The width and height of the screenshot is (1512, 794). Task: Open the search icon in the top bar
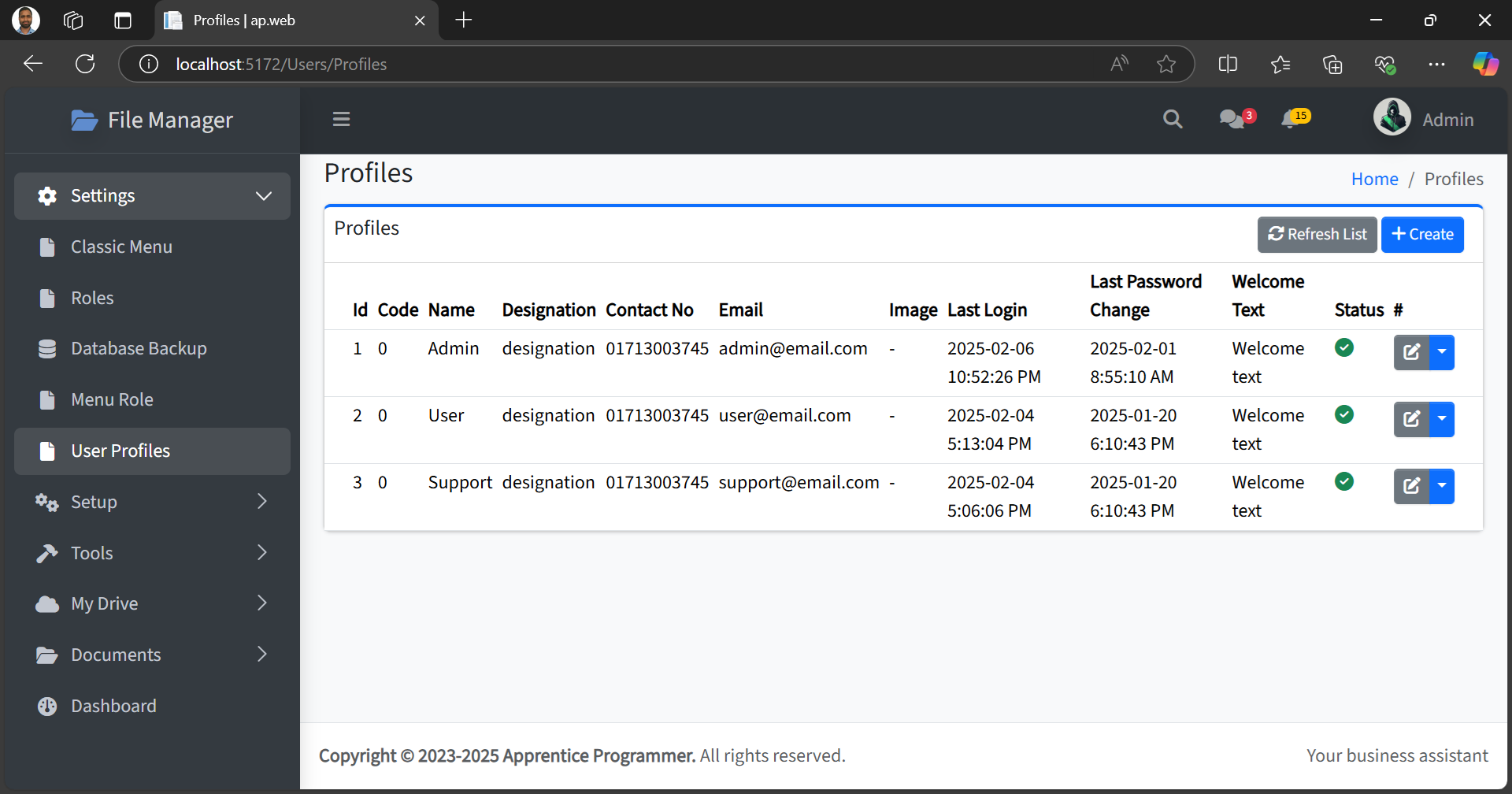pyautogui.click(x=1173, y=118)
